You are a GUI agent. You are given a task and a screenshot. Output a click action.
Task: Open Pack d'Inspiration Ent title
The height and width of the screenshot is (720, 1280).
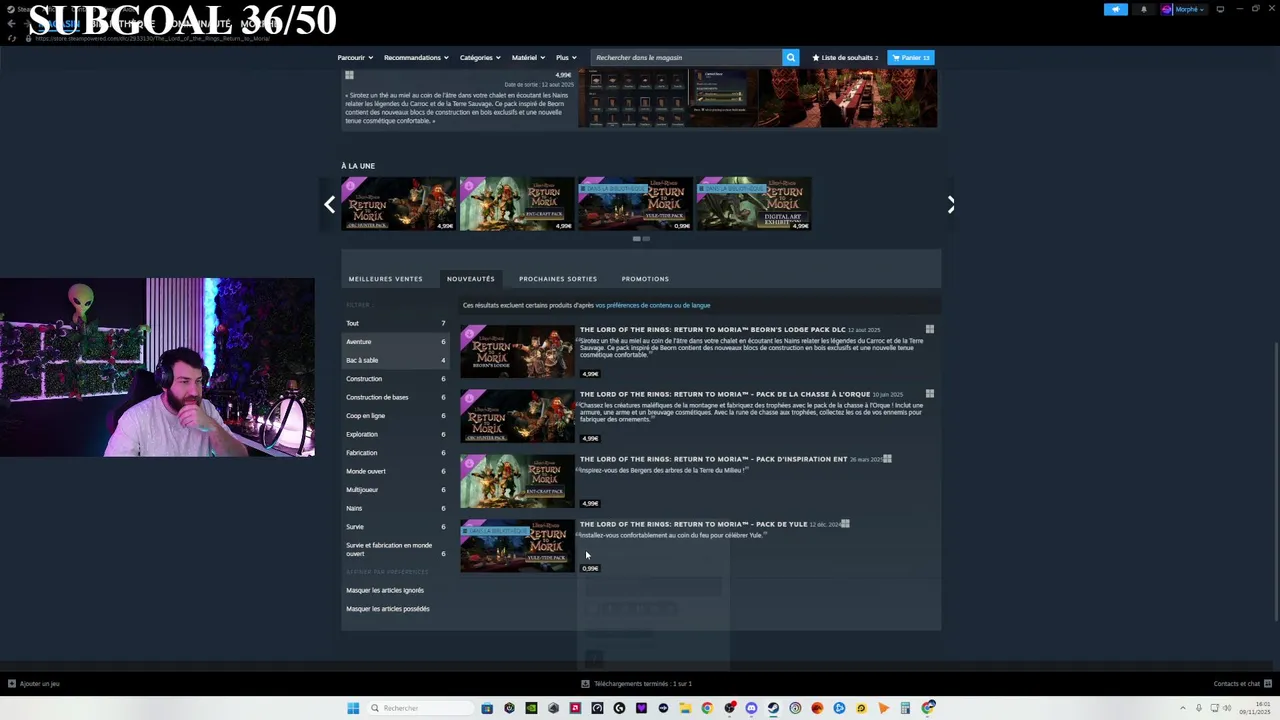coord(713,459)
